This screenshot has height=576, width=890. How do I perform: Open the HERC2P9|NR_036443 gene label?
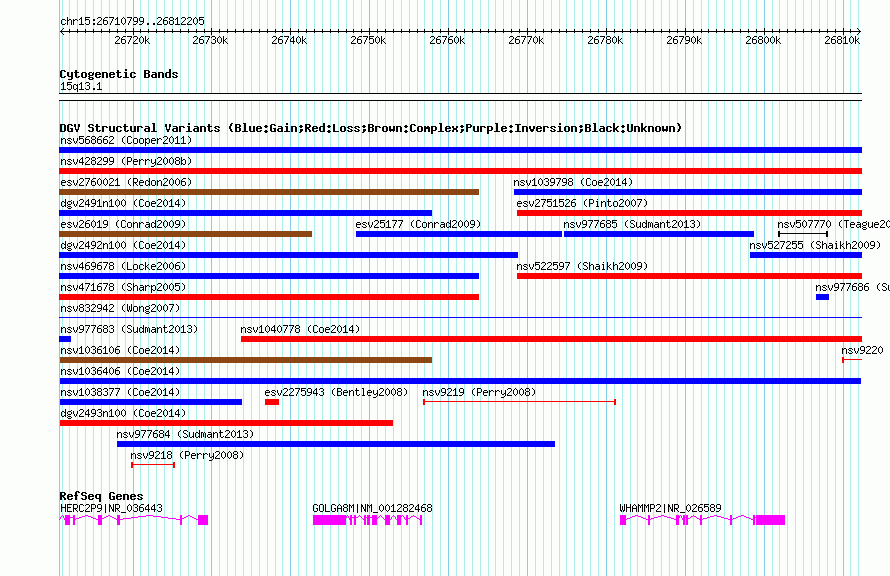(x=111, y=508)
